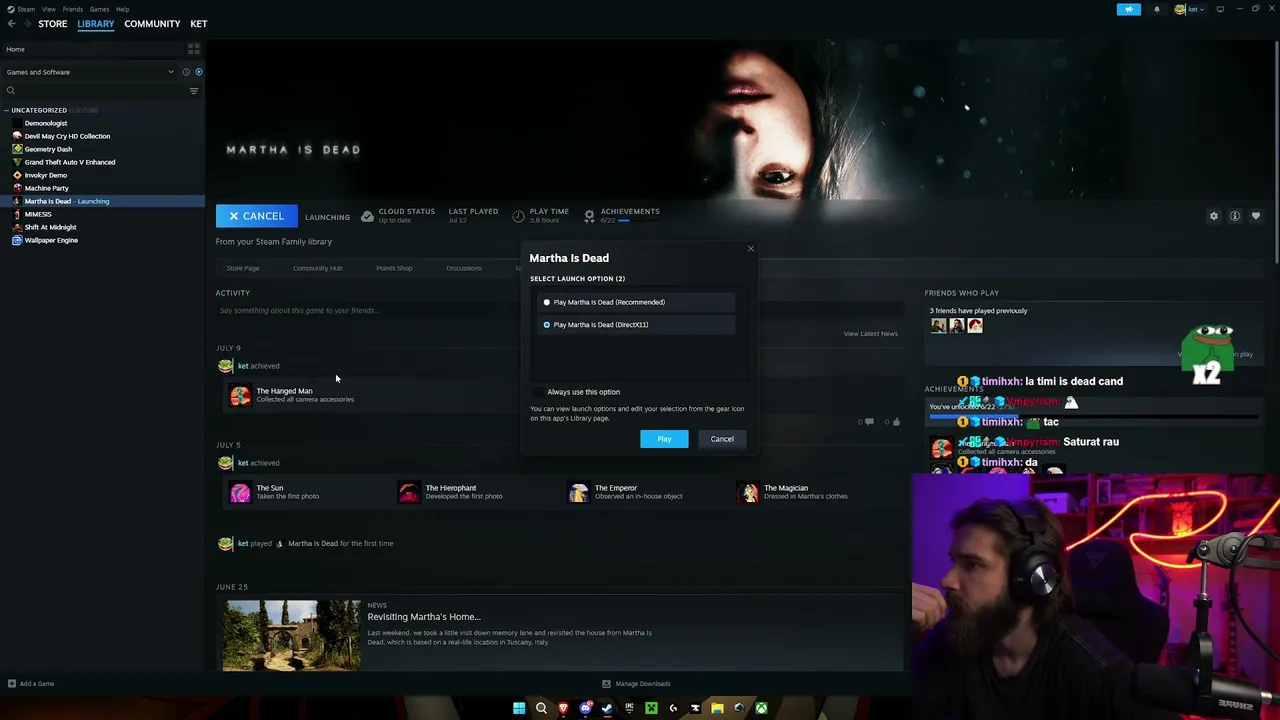1280x720 pixels.
Task: Open the Store Page link
Action: (243, 268)
